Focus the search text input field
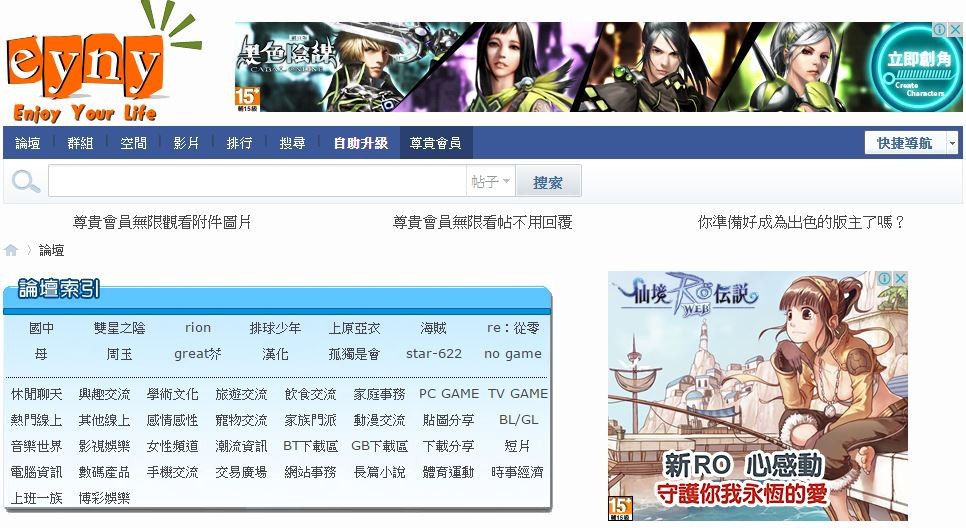The width and height of the screenshot is (966, 528). [257, 182]
